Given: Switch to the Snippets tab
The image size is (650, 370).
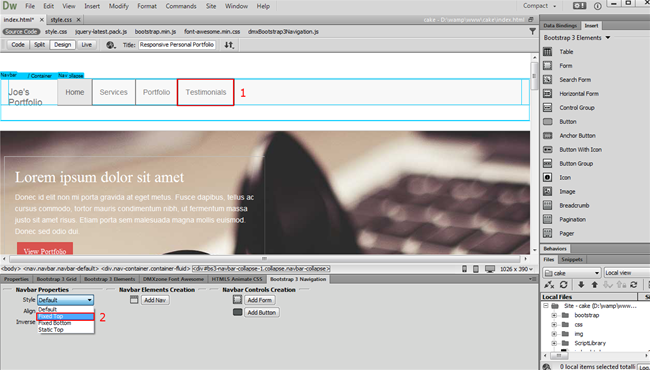Looking at the screenshot, I should (x=572, y=260).
